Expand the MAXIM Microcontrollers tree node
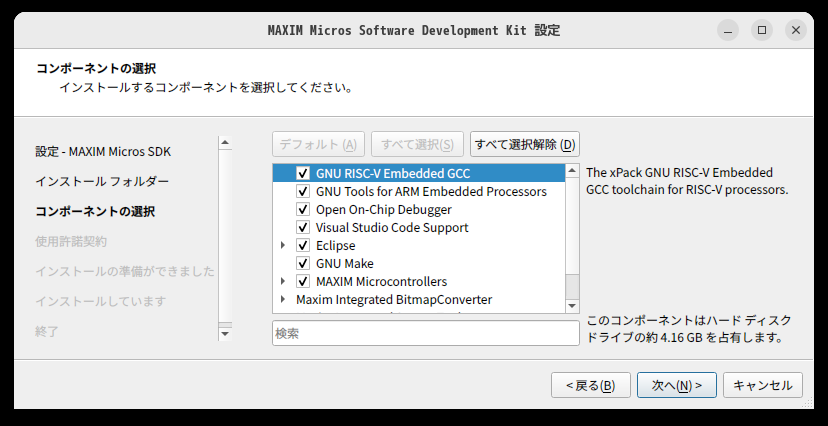 tap(283, 281)
